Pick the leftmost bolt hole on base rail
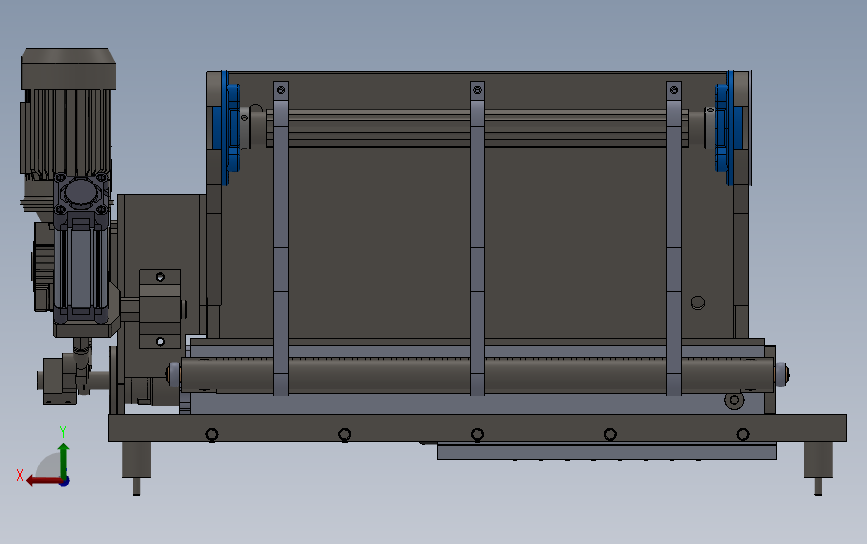This screenshot has width=867, height=544. 212,435
